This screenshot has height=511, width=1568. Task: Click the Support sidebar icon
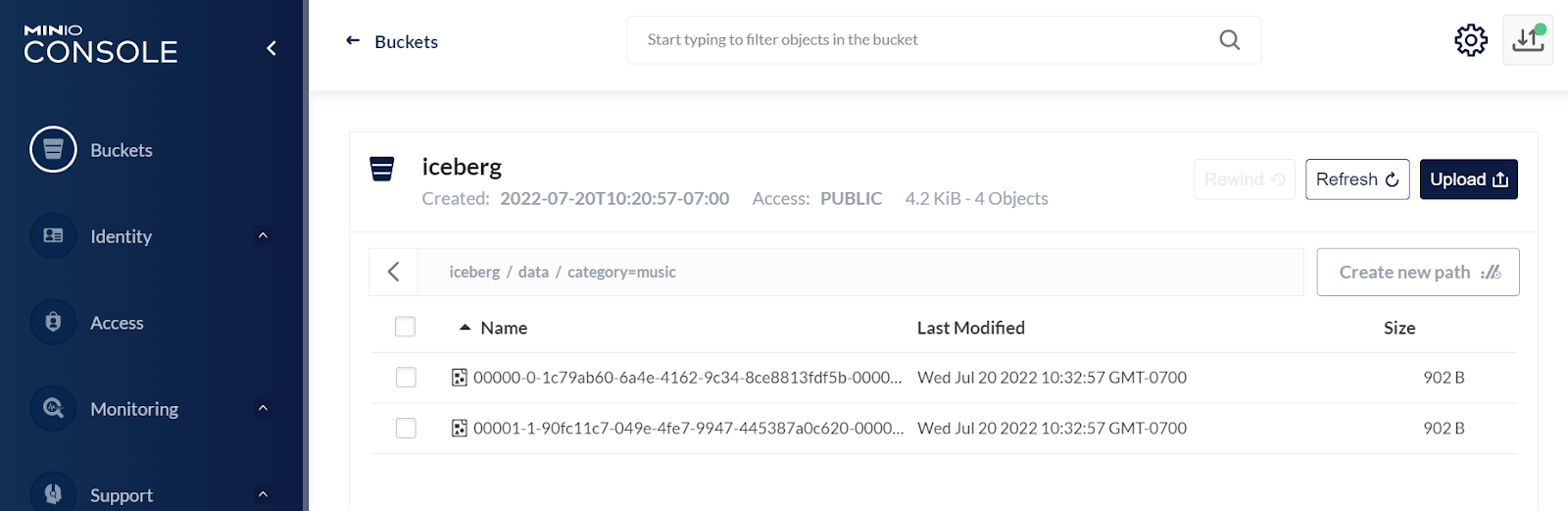pyautogui.click(x=53, y=493)
